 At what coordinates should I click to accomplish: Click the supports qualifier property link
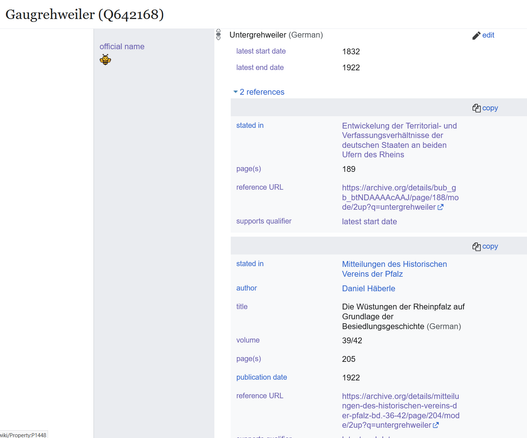click(x=264, y=221)
